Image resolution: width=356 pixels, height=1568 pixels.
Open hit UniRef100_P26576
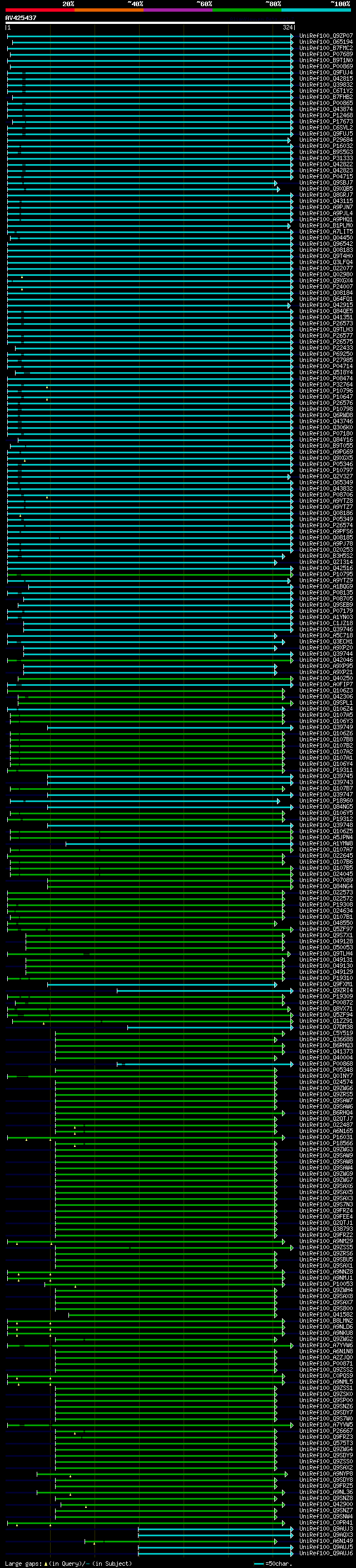(326, 403)
